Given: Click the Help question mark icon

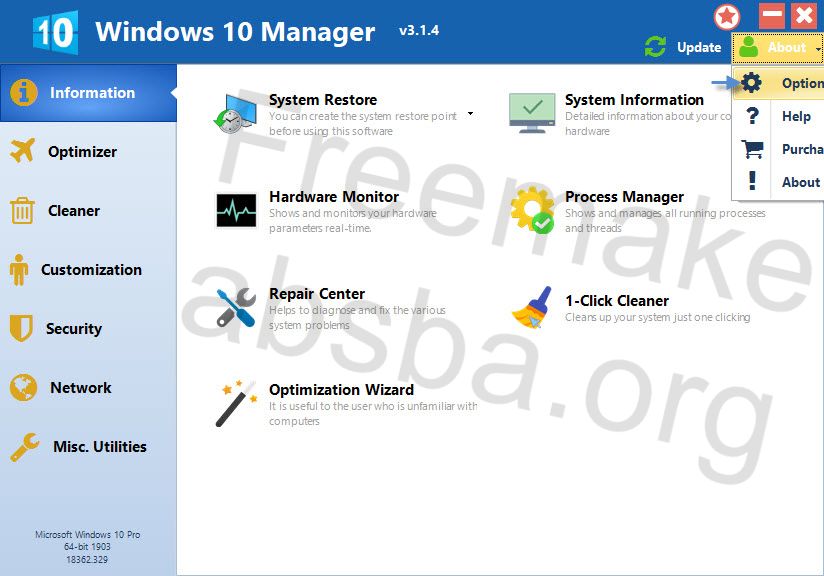Looking at the screenshot, I should [x=753, y=116].
